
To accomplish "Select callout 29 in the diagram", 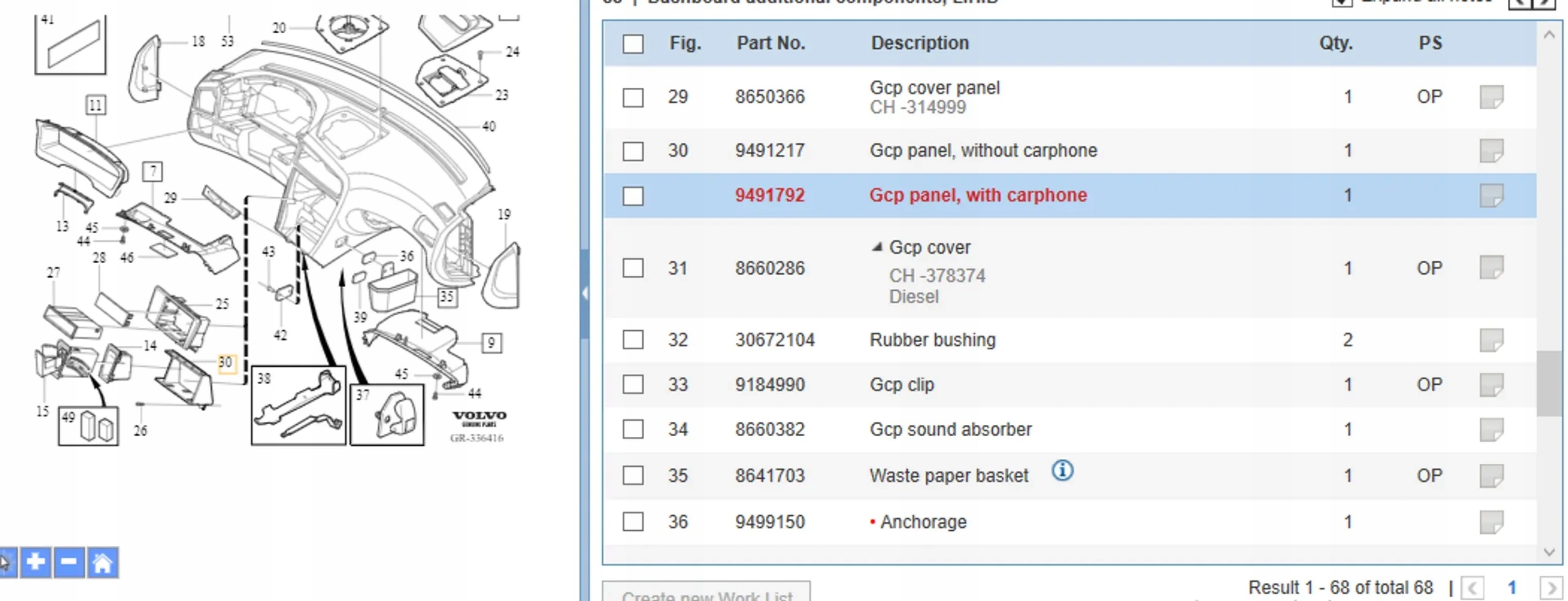I will [x=171, y=198].
